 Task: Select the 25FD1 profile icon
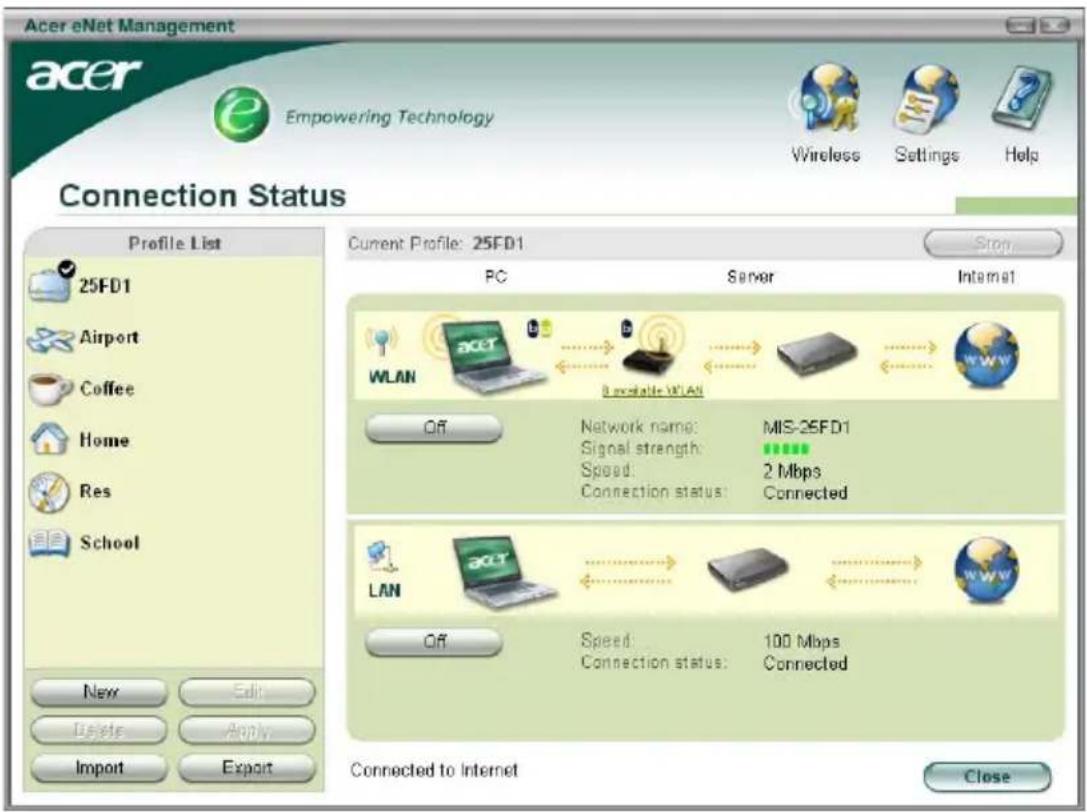click(51, 282)
